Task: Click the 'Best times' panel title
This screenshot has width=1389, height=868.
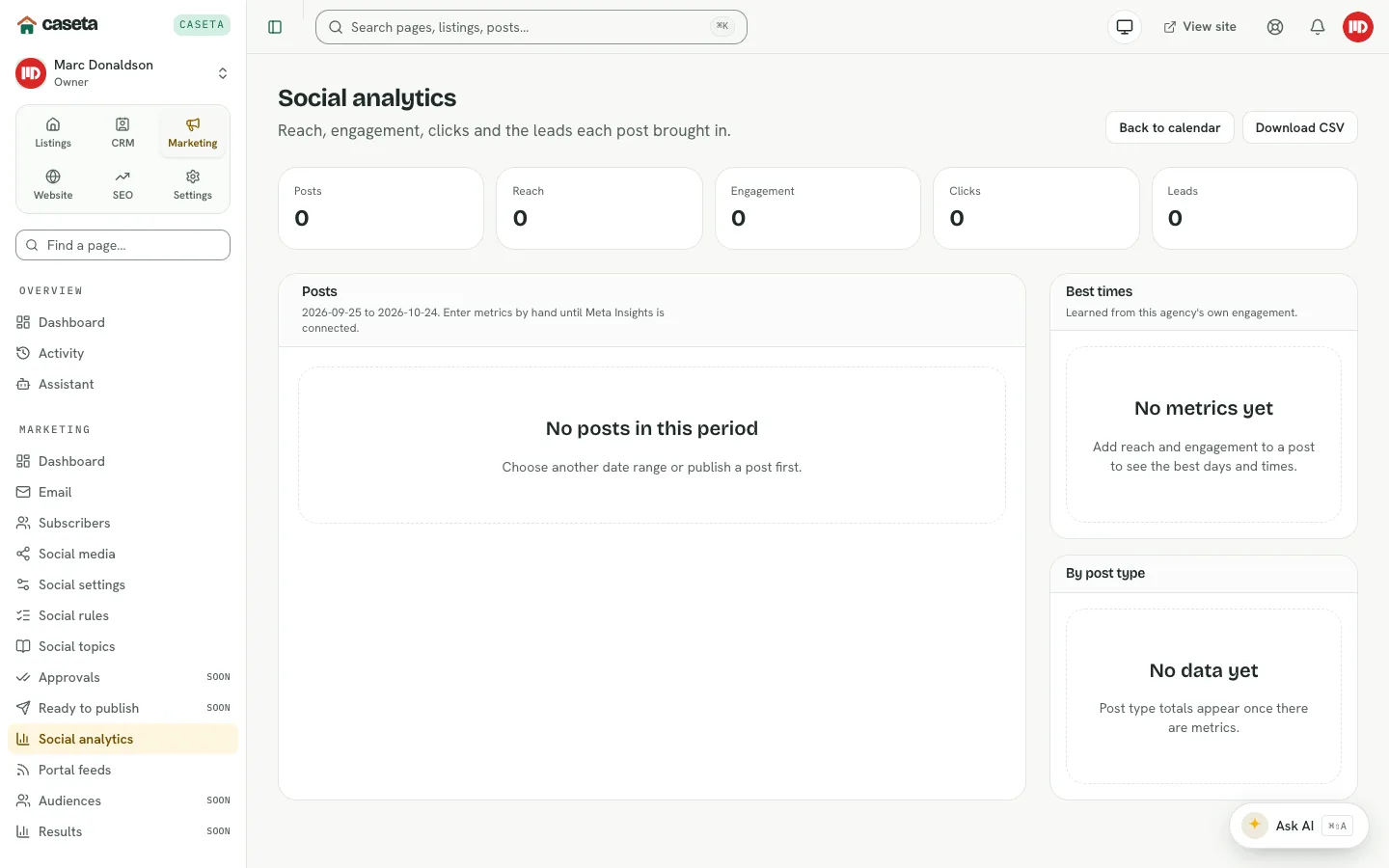Action: (1099, 291)
